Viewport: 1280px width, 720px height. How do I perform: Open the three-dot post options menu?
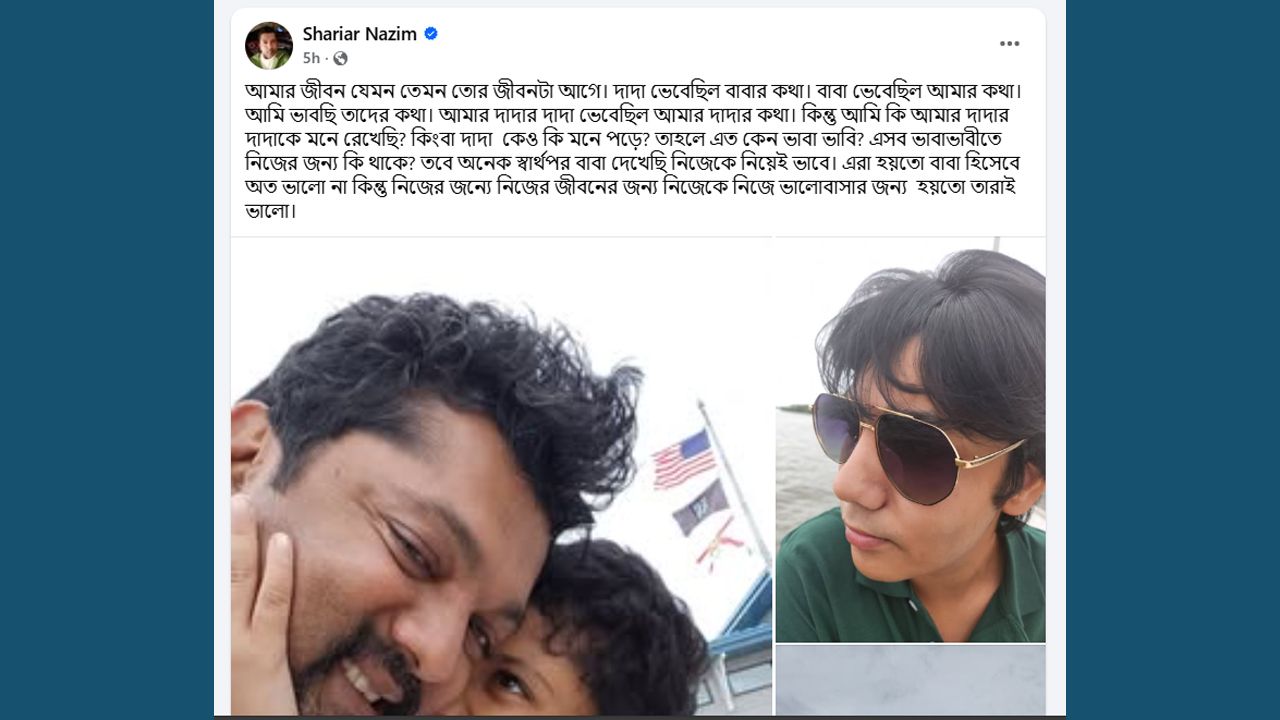1010,44
